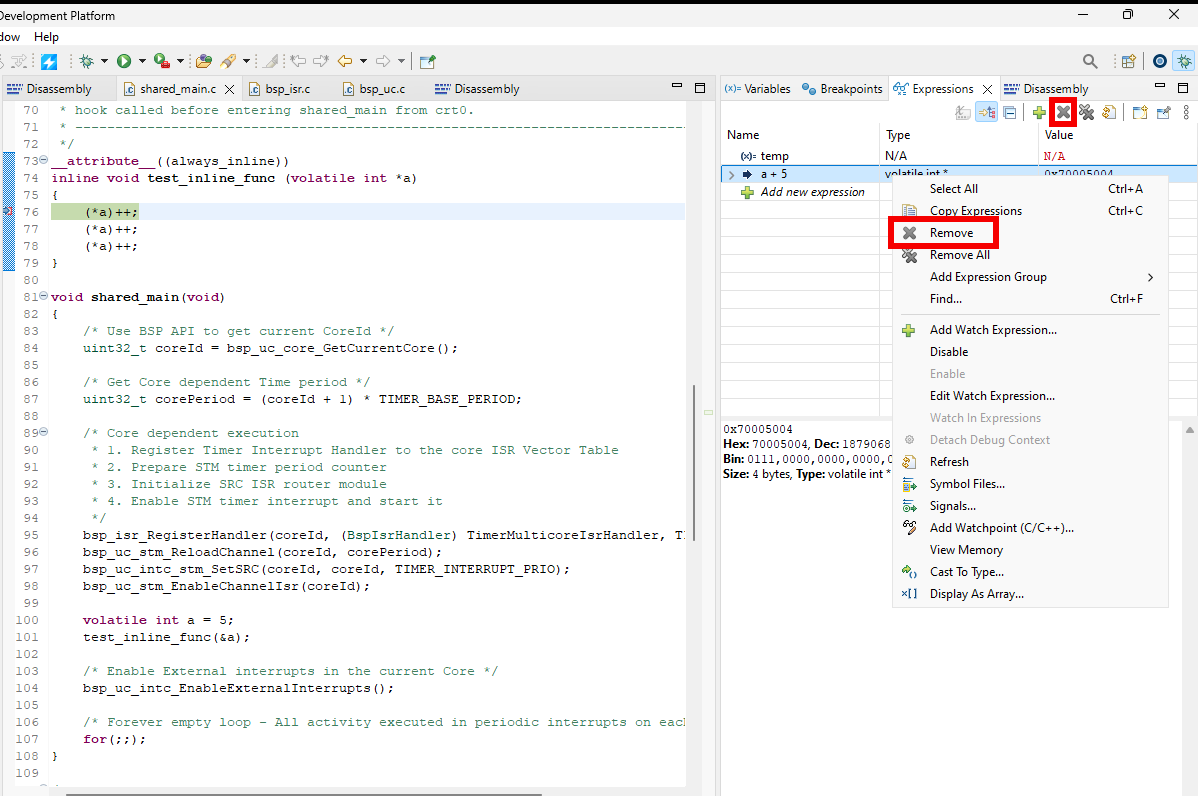Click the Search magnifier icon
The image size is (1198, 796).
[1090, 61]
